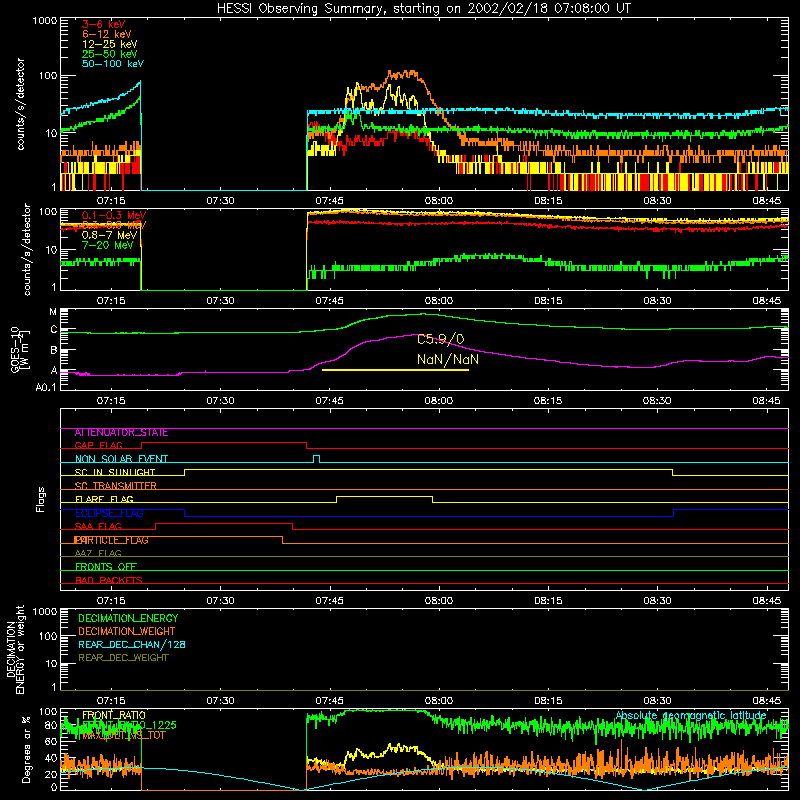800x800 pixels.
Task: Click the Flags axis label
Action: 41,499
